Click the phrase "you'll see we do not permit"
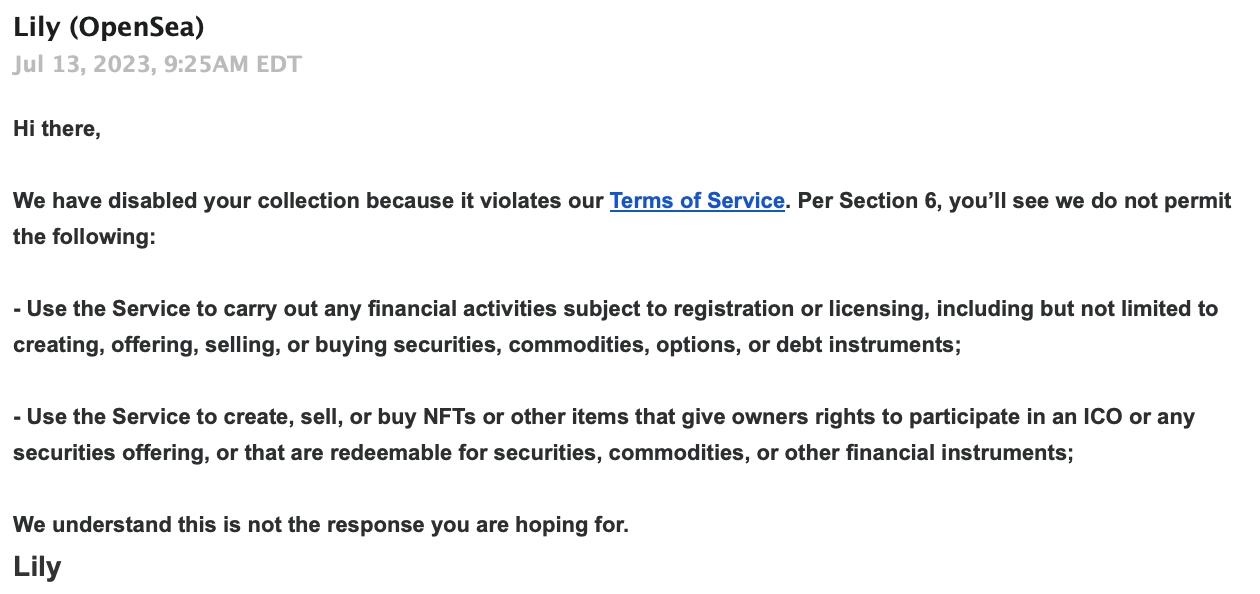The image size is (1260, 594). point(1090,200)
